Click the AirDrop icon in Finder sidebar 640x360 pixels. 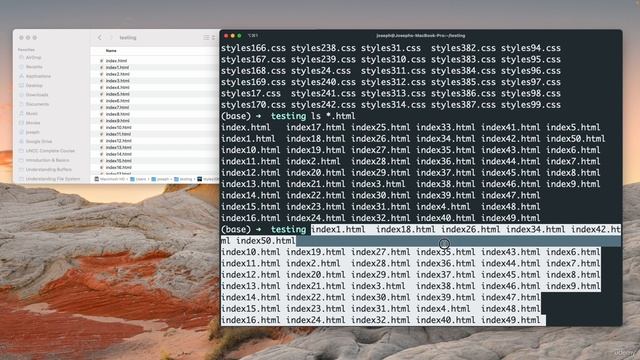[x=21, y=58]
